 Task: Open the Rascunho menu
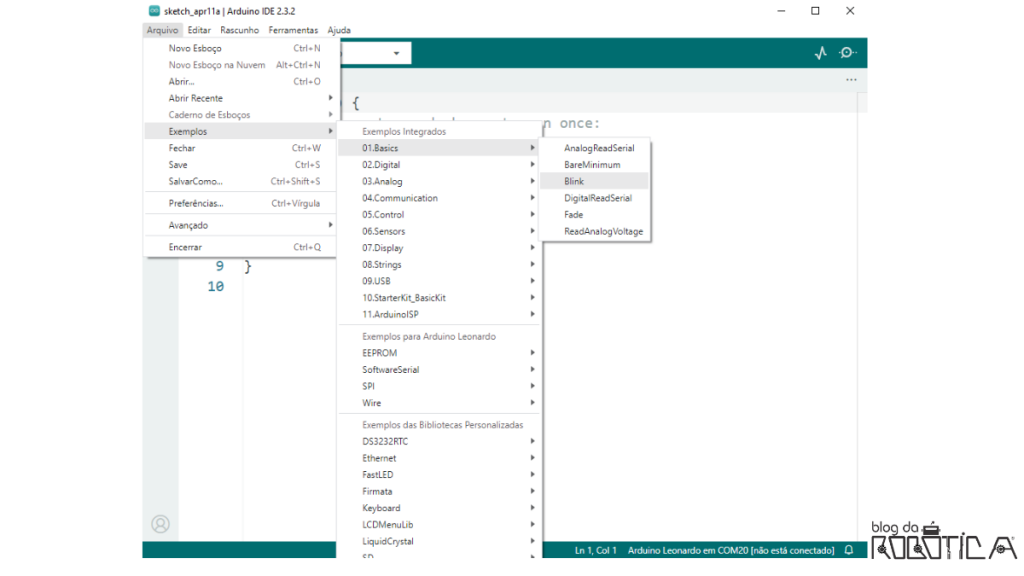coord(239,30)
